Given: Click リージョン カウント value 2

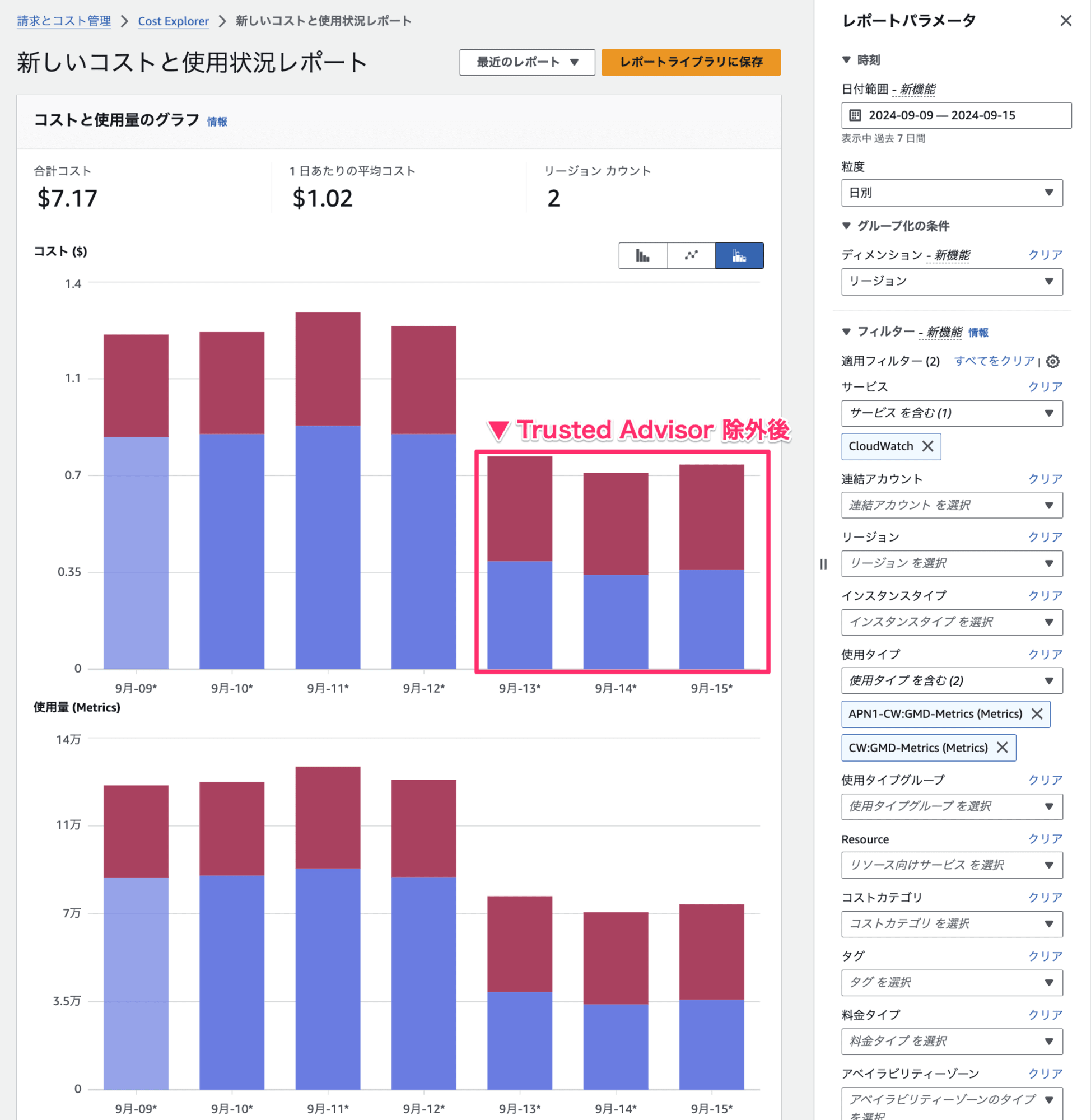Looking at the screenshot, I should tap(553, 199).
